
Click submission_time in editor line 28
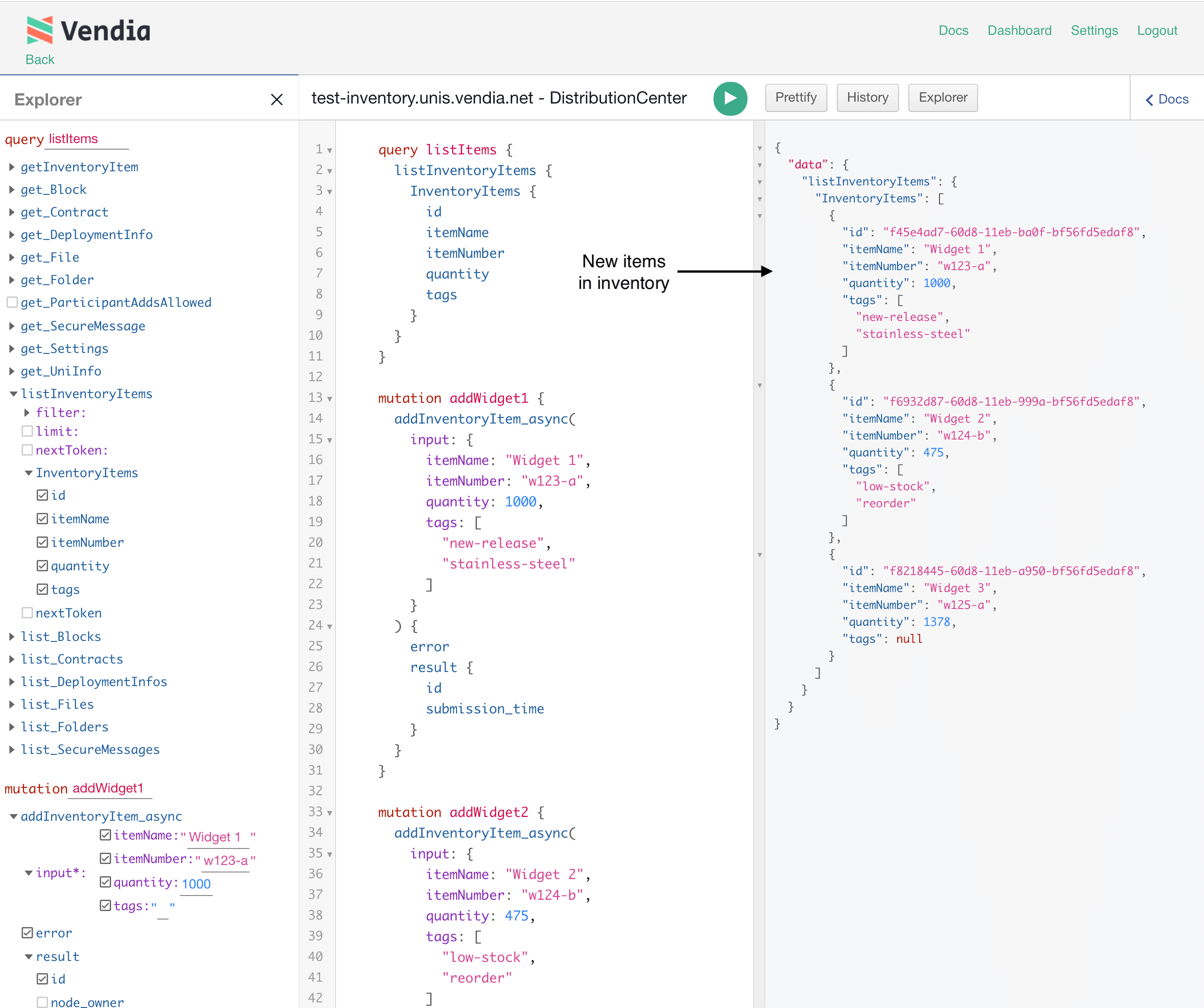[484, 709]
